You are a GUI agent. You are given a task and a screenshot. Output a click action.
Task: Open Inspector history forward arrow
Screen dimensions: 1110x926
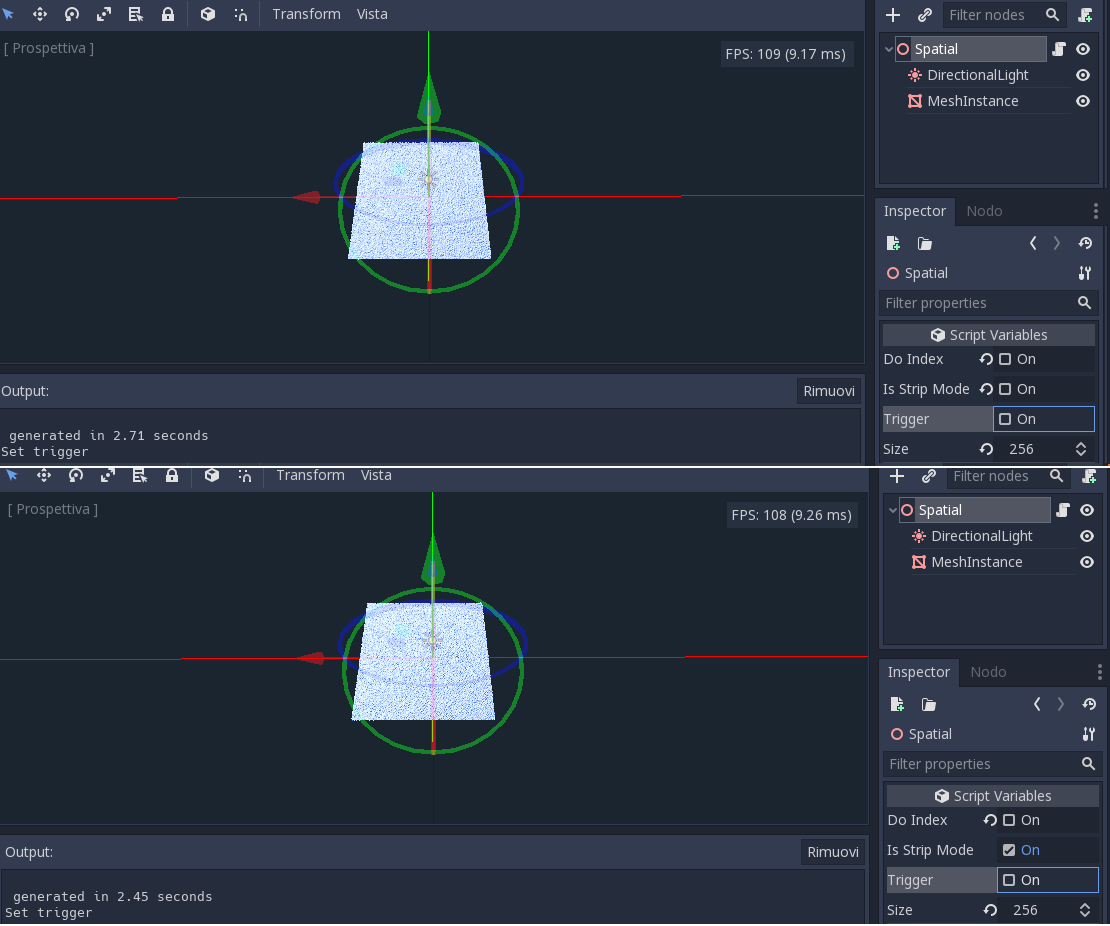(x=1056, y=242)
